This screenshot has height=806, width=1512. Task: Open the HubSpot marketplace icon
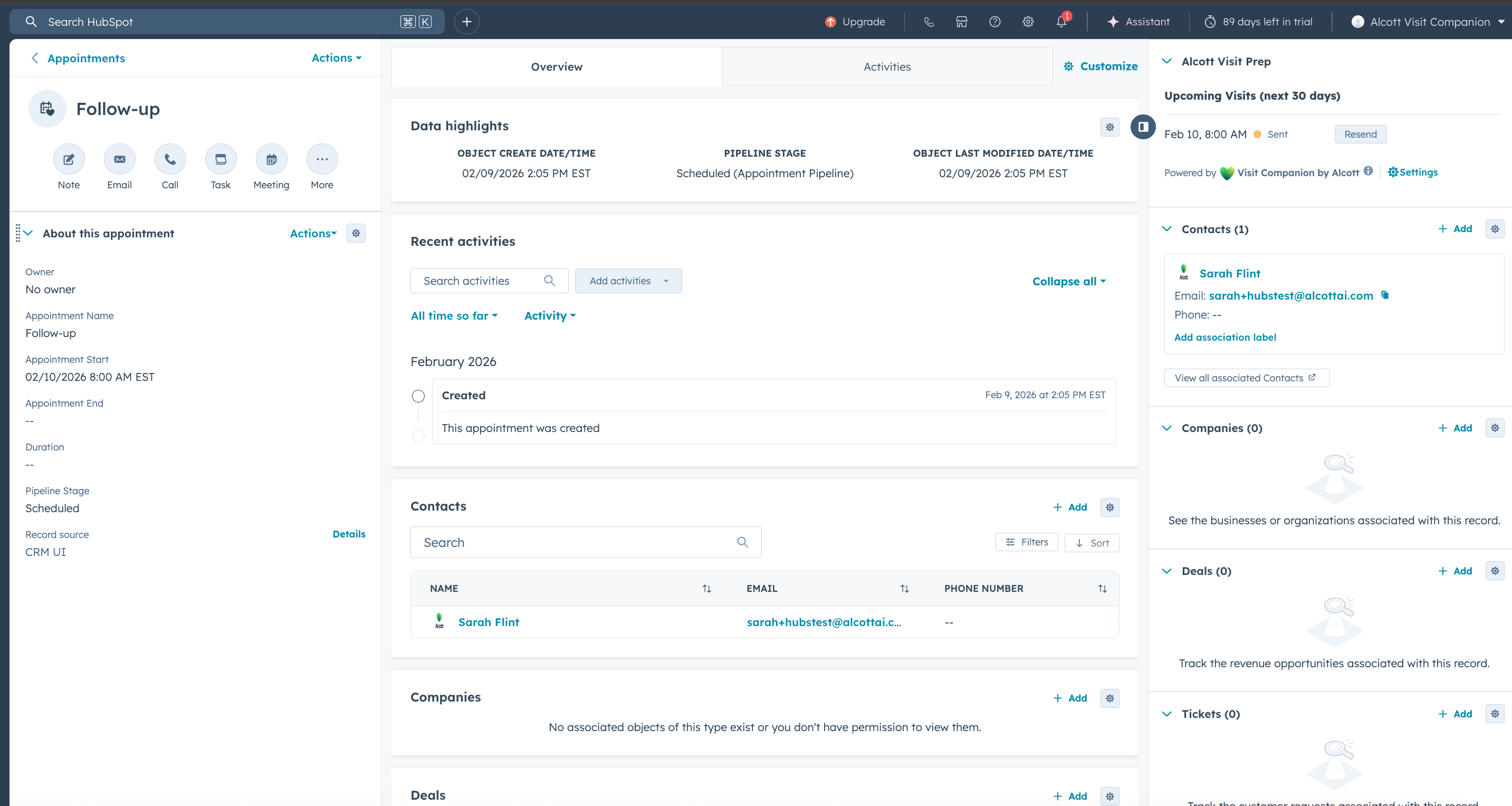pos(961,22)
